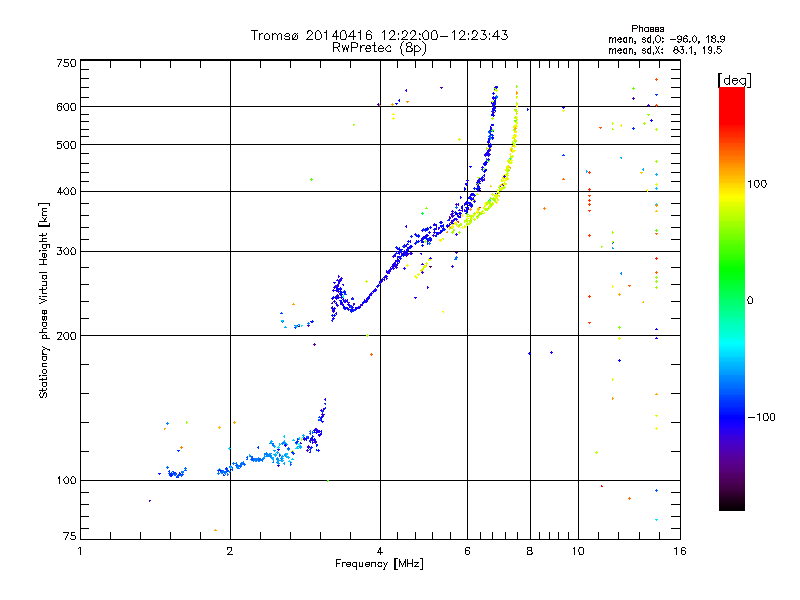Click the green zone near colorbar 0 label
Image resolution: width=800 pixels, height=600 pixels.
coord(732,300)
